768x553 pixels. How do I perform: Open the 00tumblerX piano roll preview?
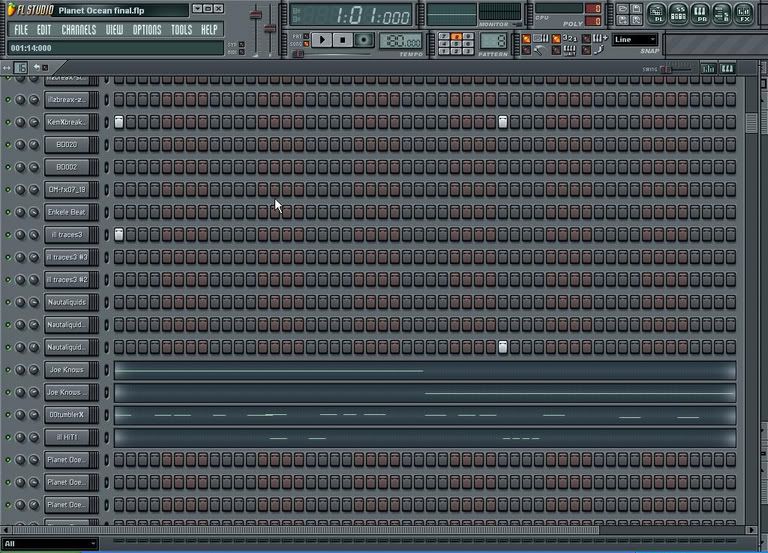(425, 415)
